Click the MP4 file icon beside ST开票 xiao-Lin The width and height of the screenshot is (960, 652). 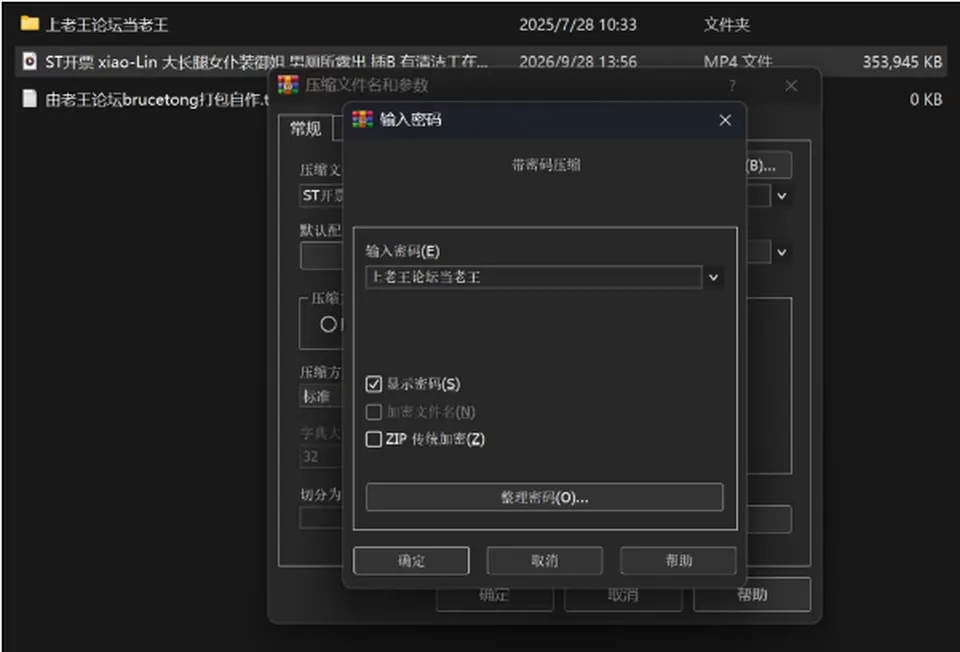click(x=29, y=61)
